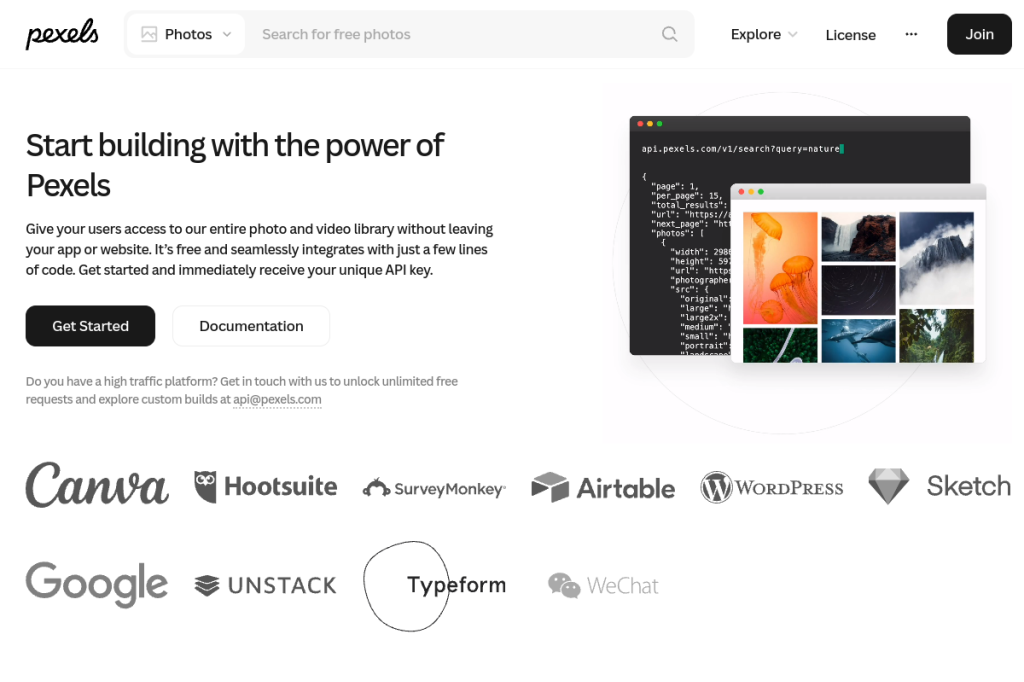Click the Airtable logo
The image size is (1024, 682).
pyautogui.click(x=603, y=487)
